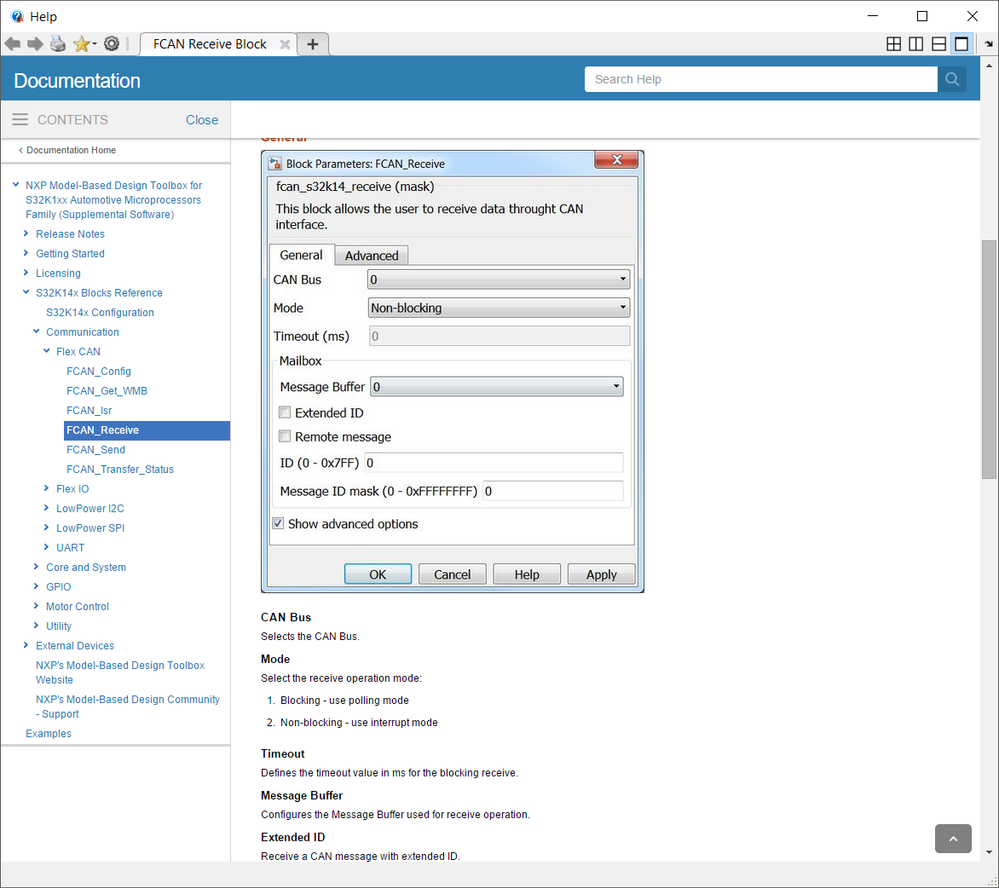Open NXP's Model-Based Design Toolbox Website link

click(x=120, y=672)
